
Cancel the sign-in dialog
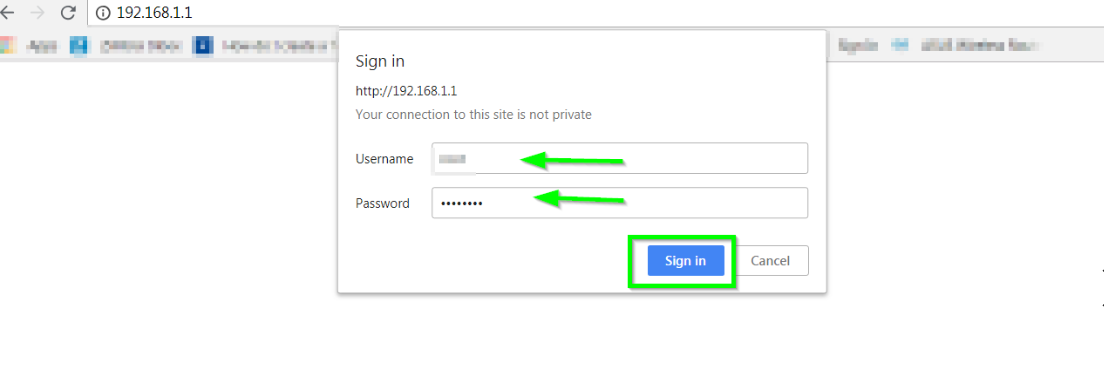tap(770, 261)
